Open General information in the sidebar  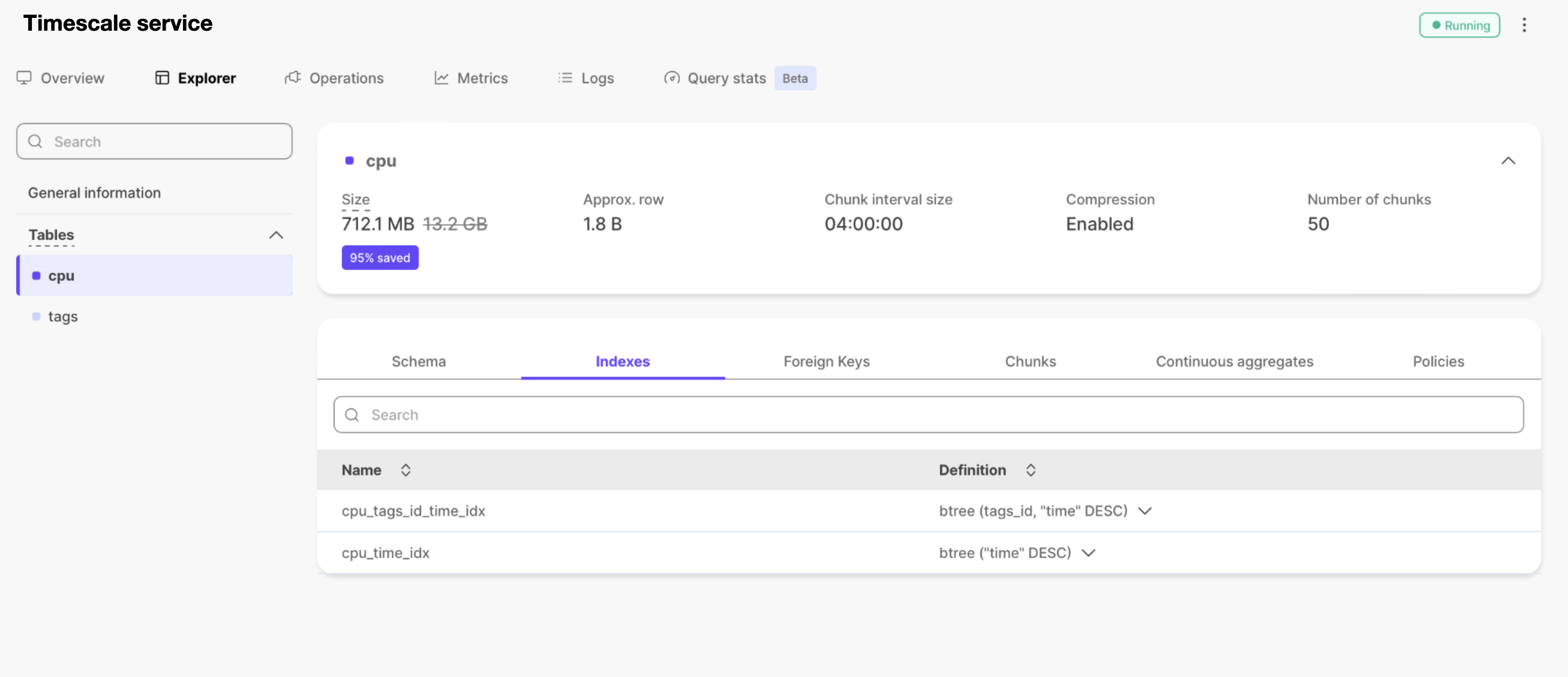click(x=94, y=193)
